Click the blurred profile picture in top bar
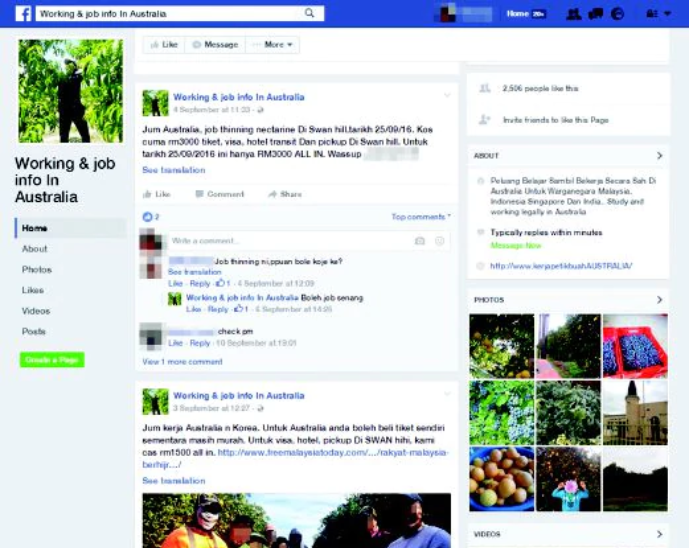Screen dimensions: 689x548 pyautogui.click(x=448, y=13)
